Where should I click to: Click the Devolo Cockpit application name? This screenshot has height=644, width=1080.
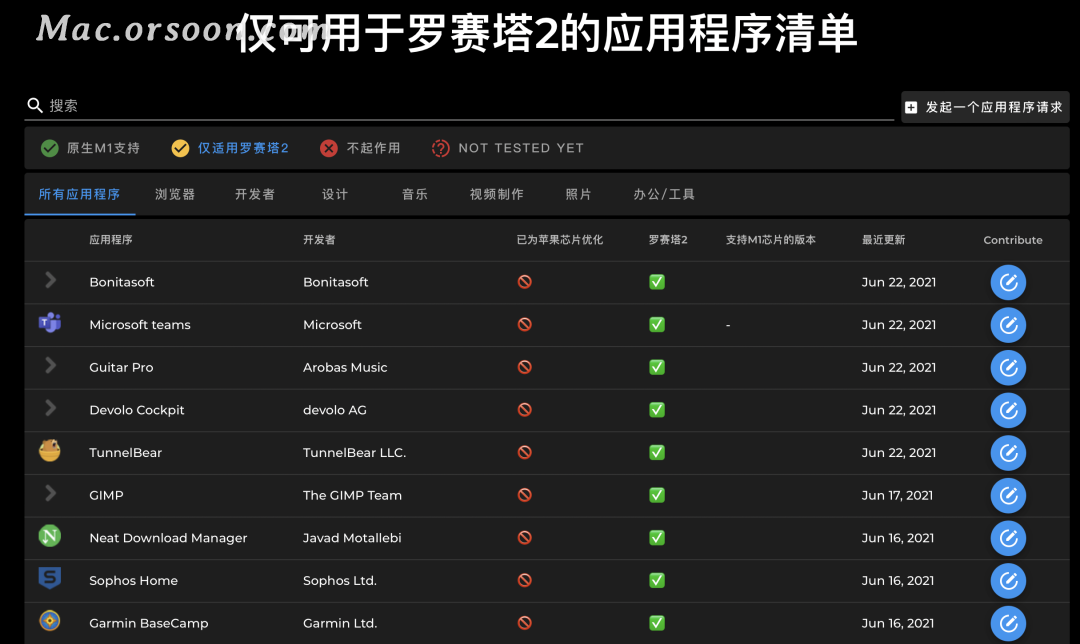tap(137, 410)
